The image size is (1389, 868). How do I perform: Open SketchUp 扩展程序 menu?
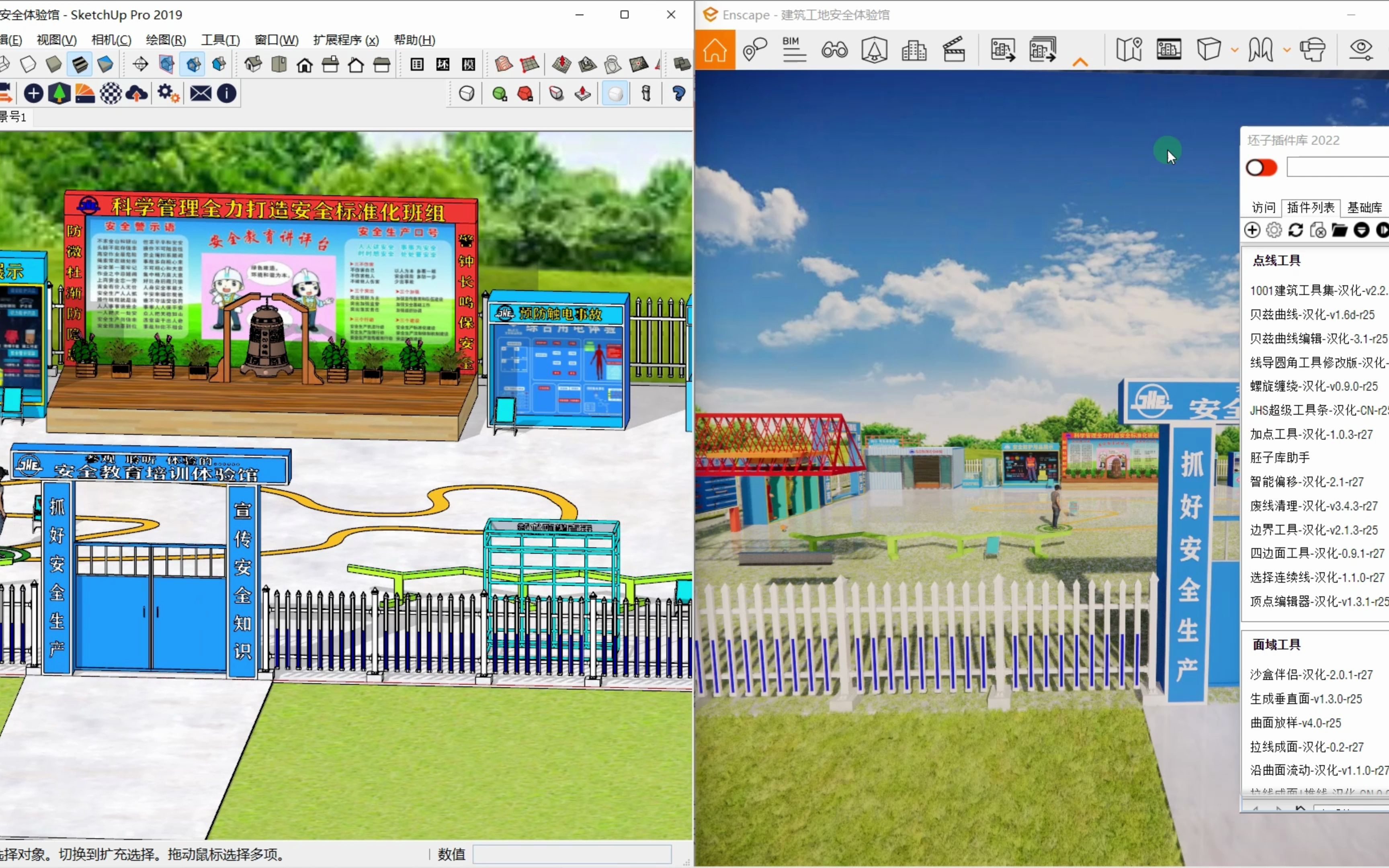tap(346, 40)
